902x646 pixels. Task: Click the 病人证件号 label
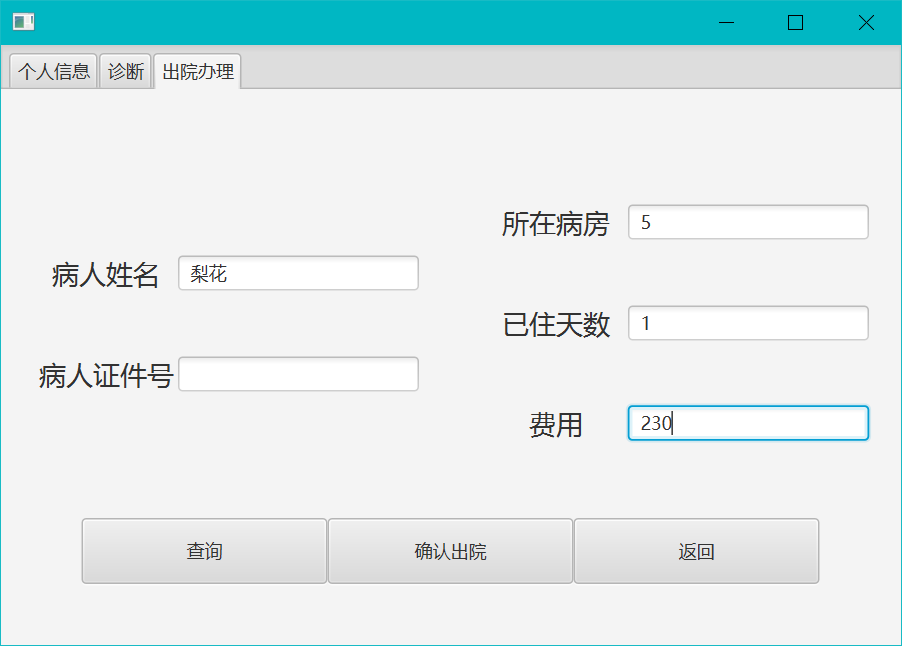pyautogui.click(x=106, y=376)
